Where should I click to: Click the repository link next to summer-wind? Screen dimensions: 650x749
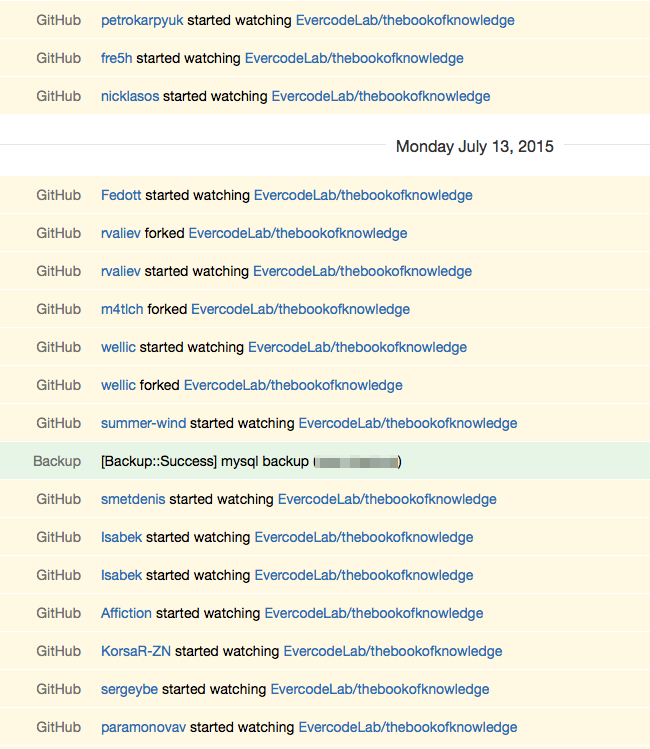pos(408,423)
